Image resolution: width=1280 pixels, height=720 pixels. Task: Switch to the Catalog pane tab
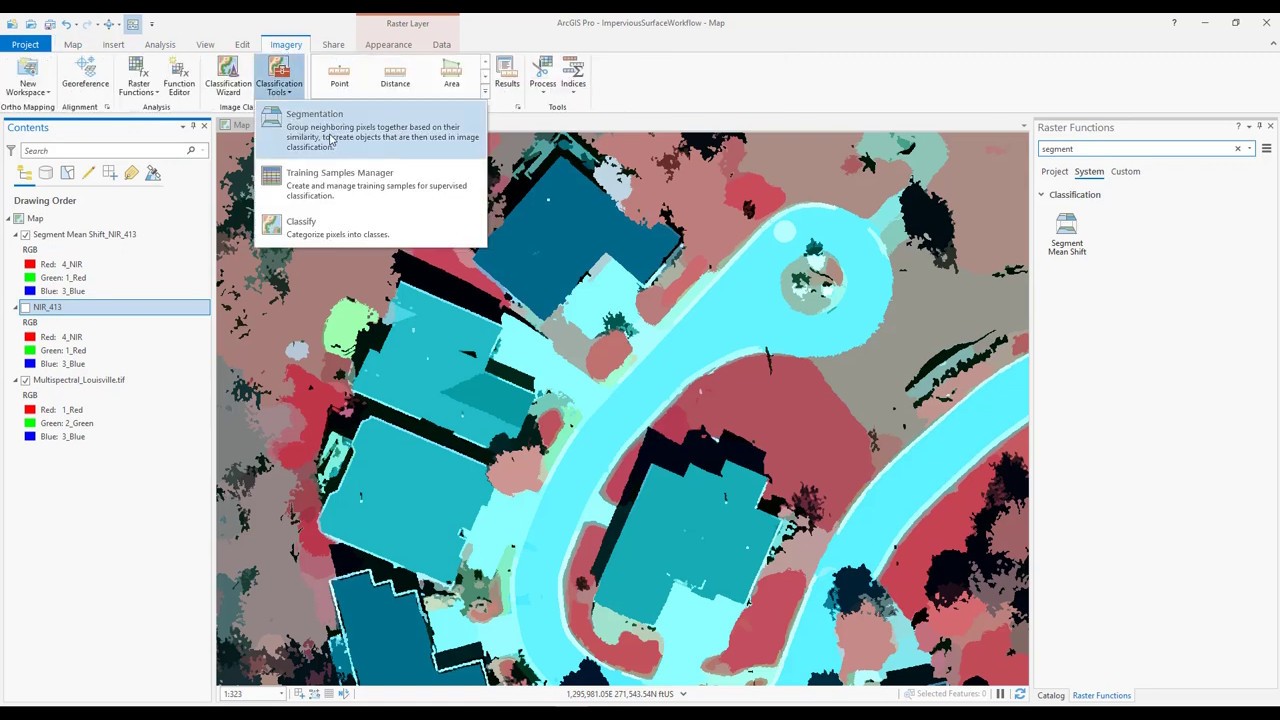click(1050, 695)
